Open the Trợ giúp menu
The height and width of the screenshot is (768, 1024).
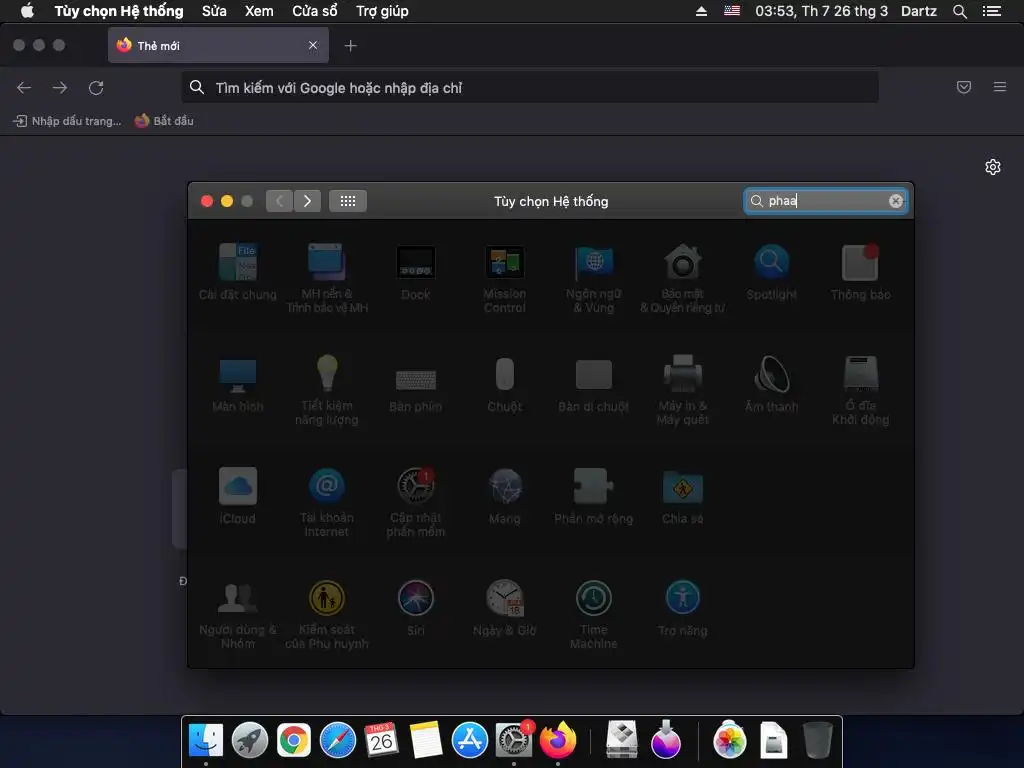(x=382, y=11)
